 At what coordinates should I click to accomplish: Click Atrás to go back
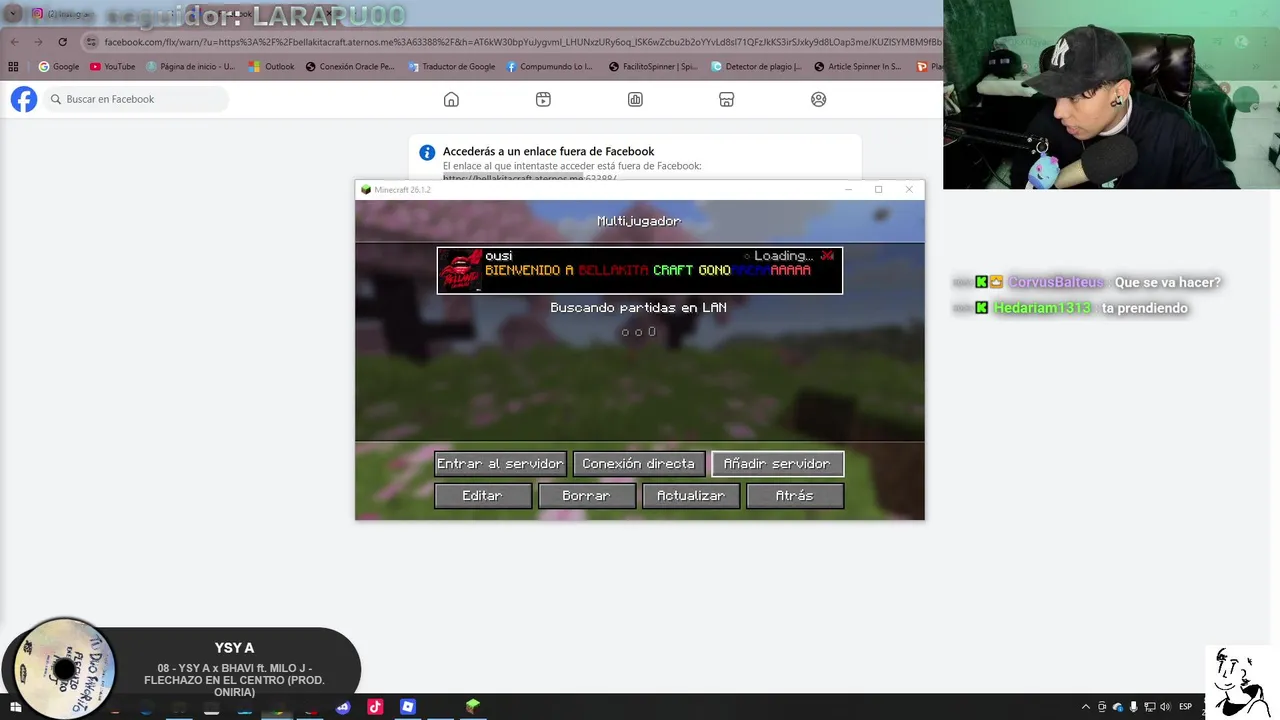tap(794, 496)
